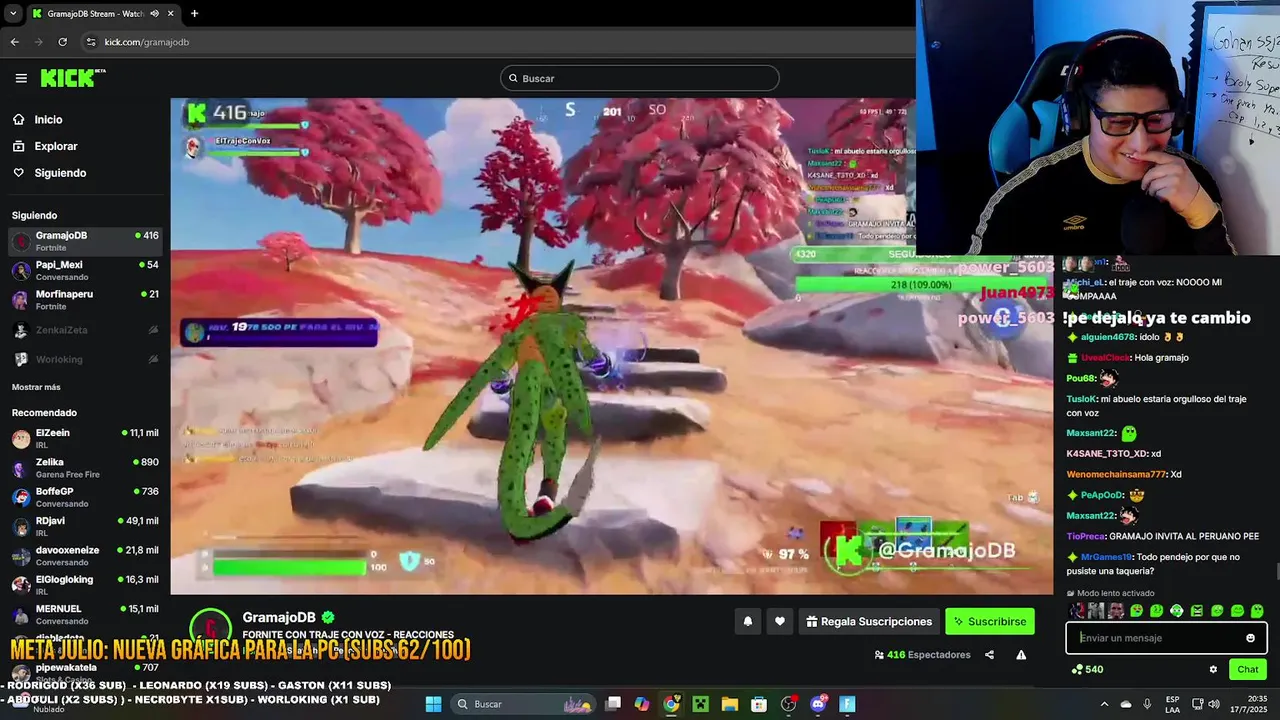The image size is (1280, 720).
Task: Open Windows Start menu
Action: point(433,704)
